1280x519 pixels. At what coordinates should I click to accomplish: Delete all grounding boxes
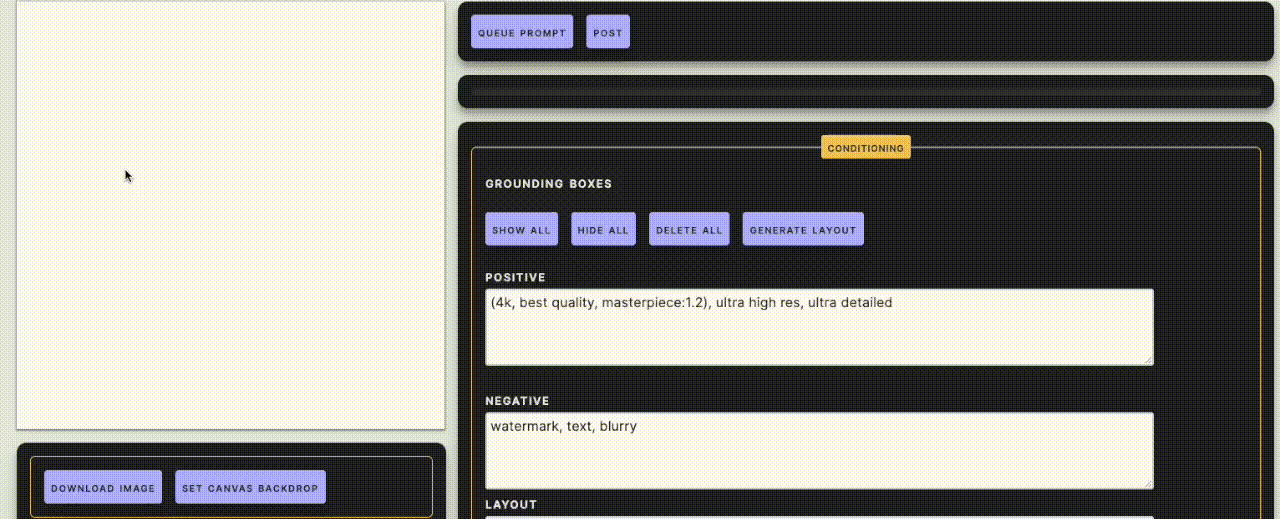tap(689, 229)
